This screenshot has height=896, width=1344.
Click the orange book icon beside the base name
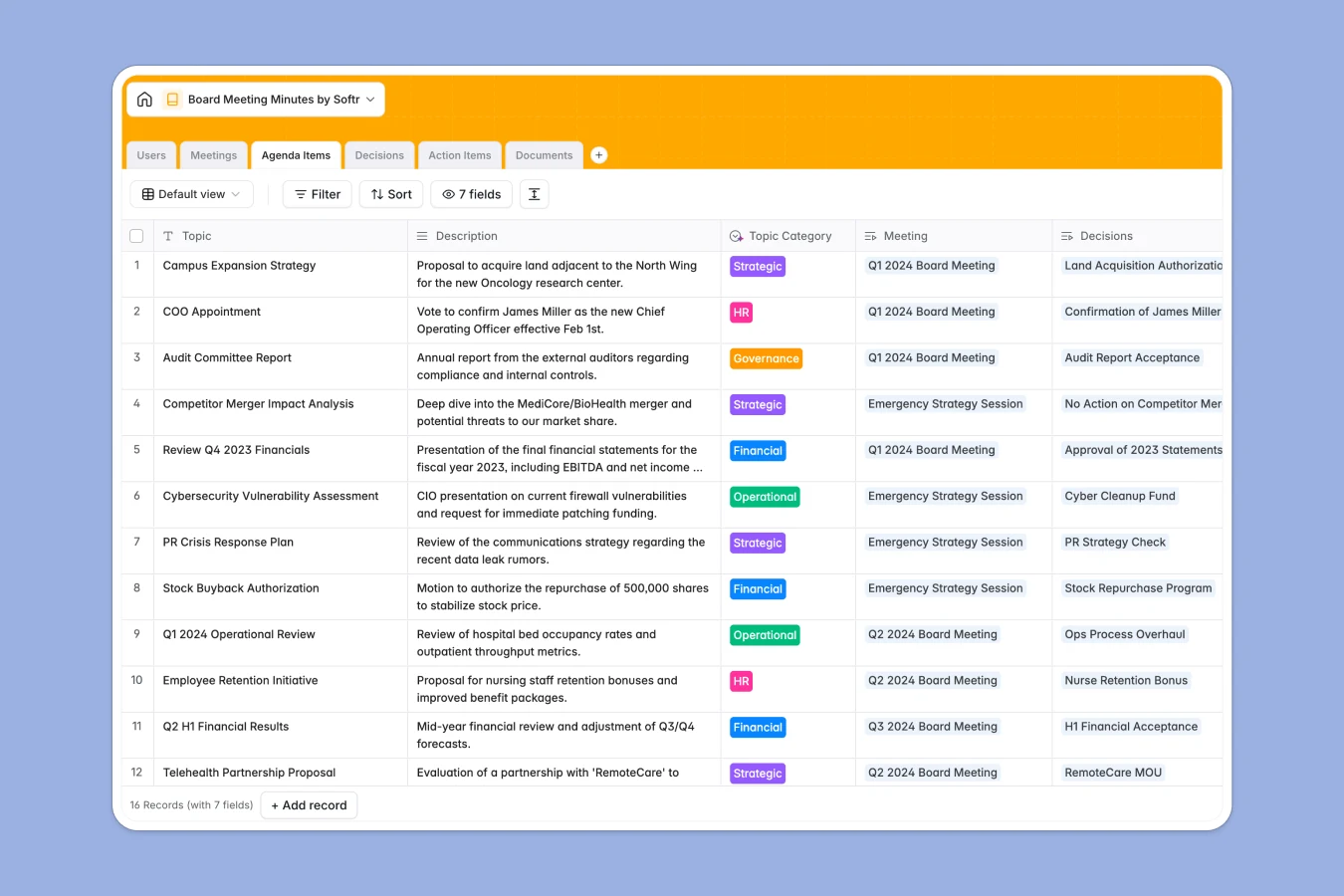pyautogui.click(x=172, y=99)
